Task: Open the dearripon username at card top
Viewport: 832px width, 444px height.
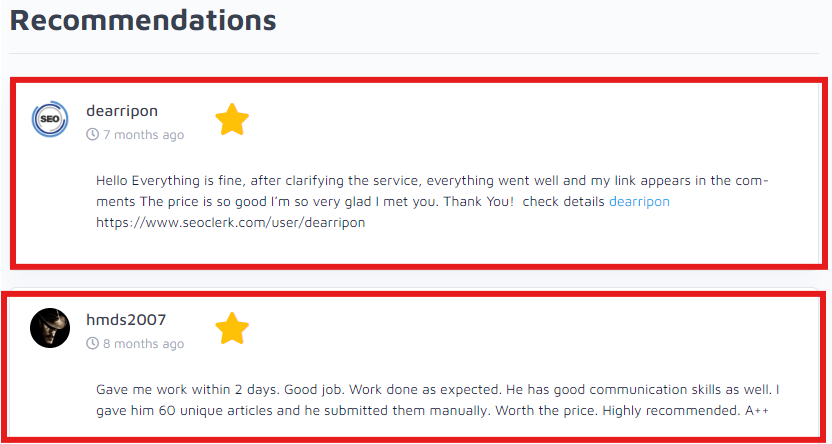Action: tap(122, 110)
